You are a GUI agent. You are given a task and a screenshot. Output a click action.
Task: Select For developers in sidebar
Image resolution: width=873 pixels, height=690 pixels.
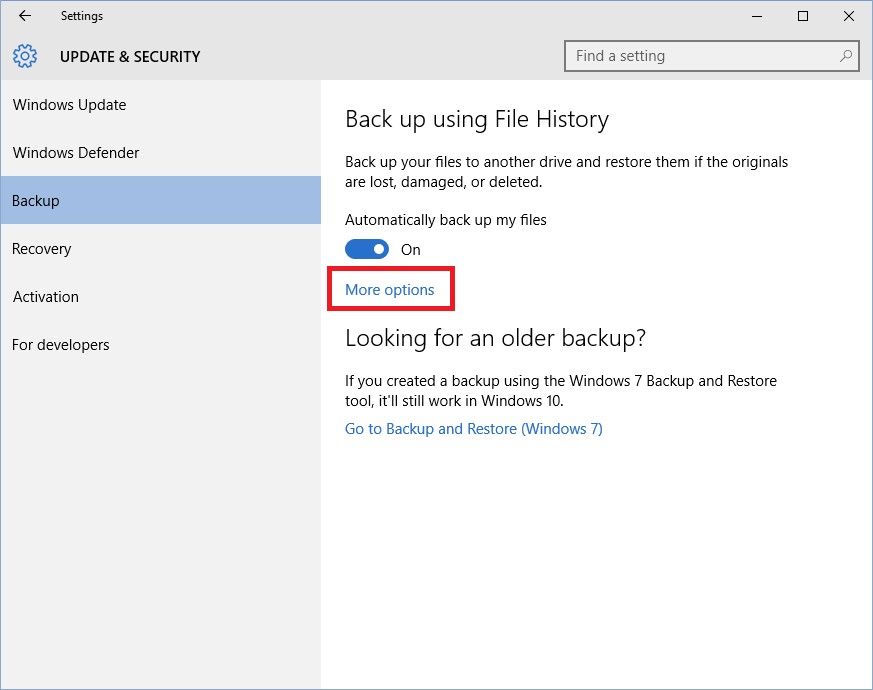click(x=160, y=345)
